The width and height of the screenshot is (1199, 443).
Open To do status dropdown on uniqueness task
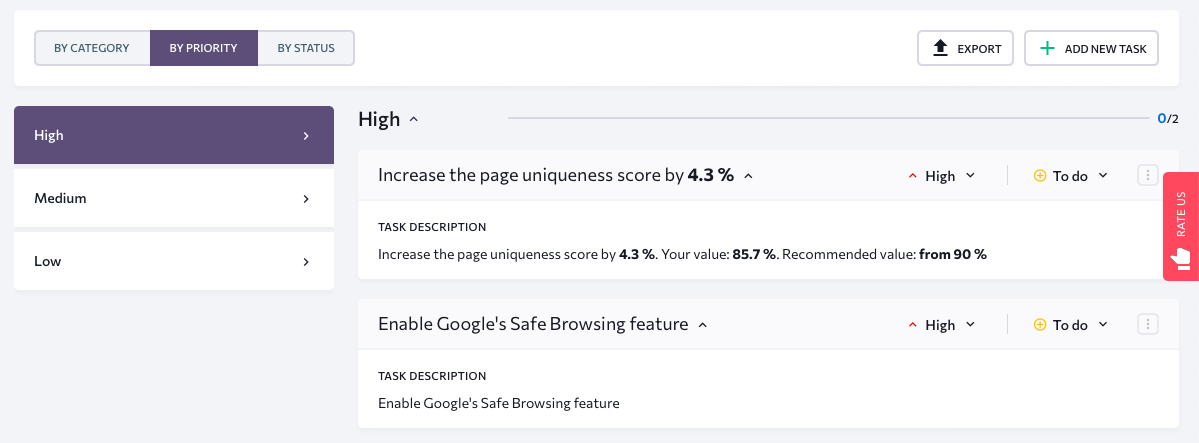tap(1071, 176)
